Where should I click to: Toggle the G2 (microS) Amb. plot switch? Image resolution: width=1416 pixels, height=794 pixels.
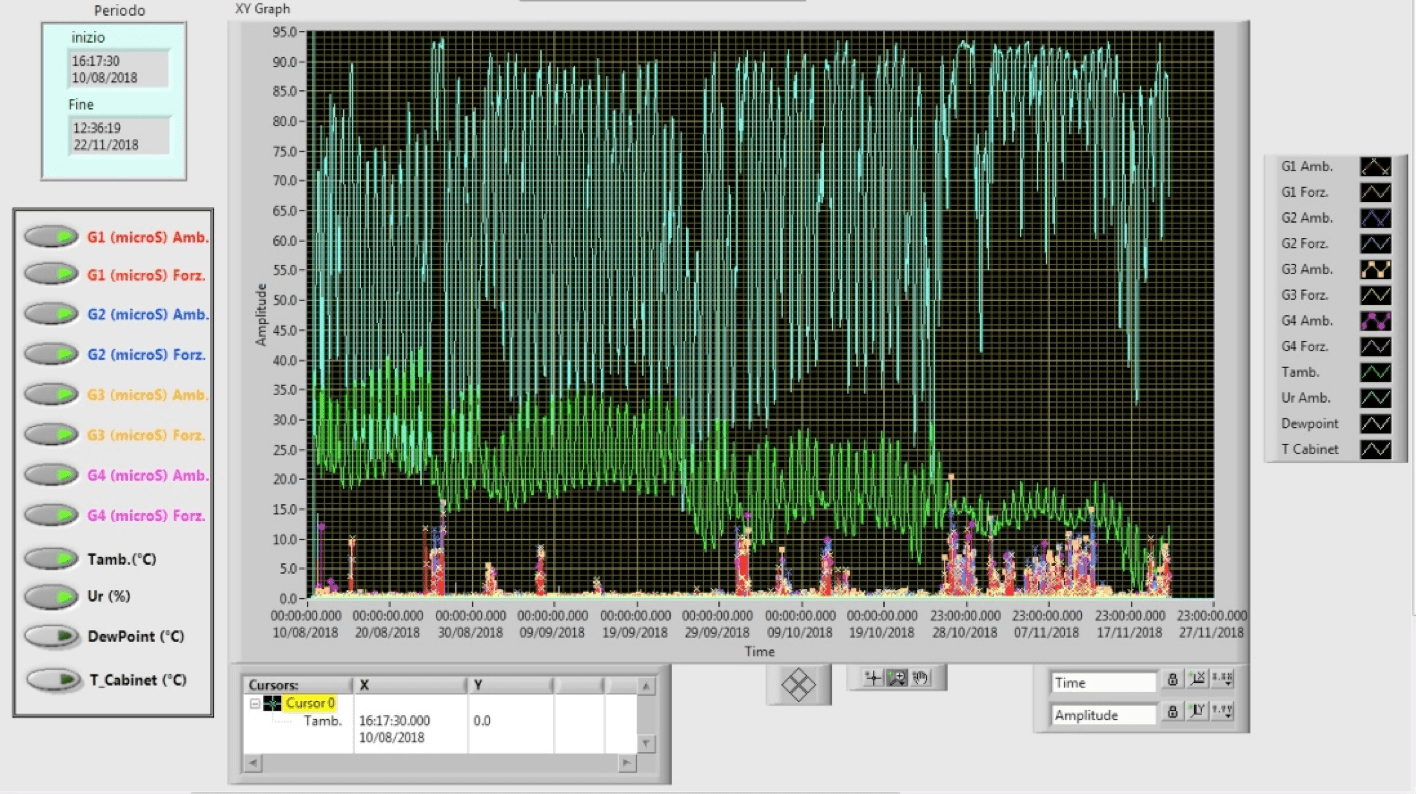pos(51,314)
